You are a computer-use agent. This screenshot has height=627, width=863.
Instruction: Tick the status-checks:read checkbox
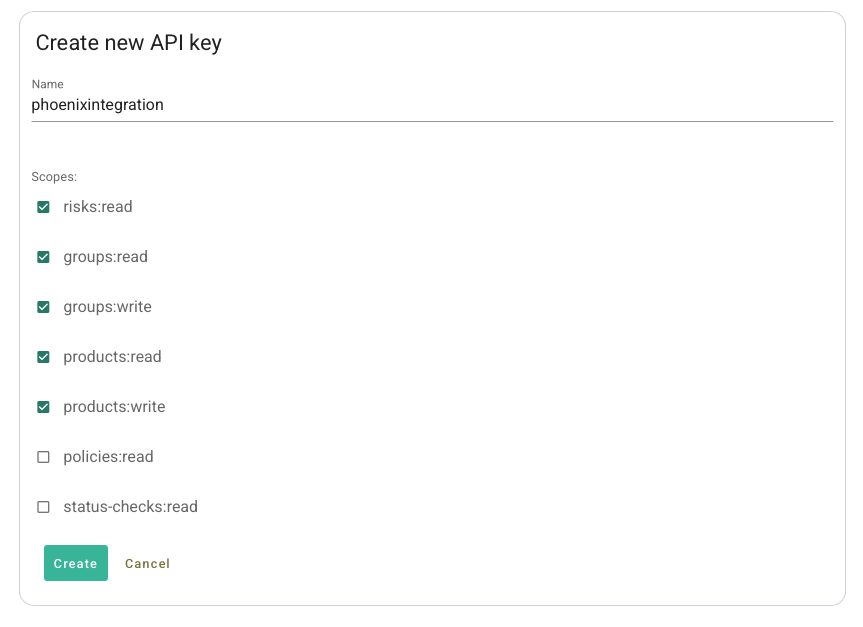coord(43,507)
